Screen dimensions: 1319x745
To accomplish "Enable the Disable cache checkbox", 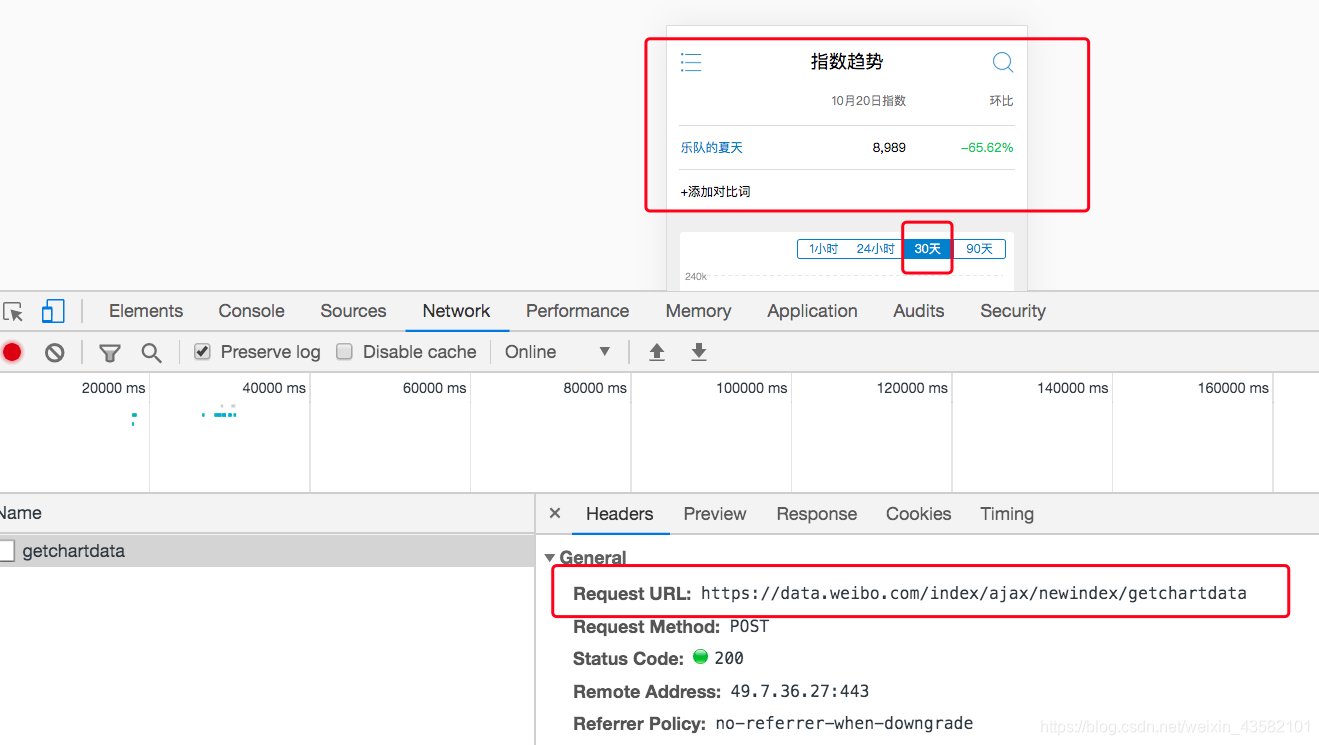I will coord(345,352).
